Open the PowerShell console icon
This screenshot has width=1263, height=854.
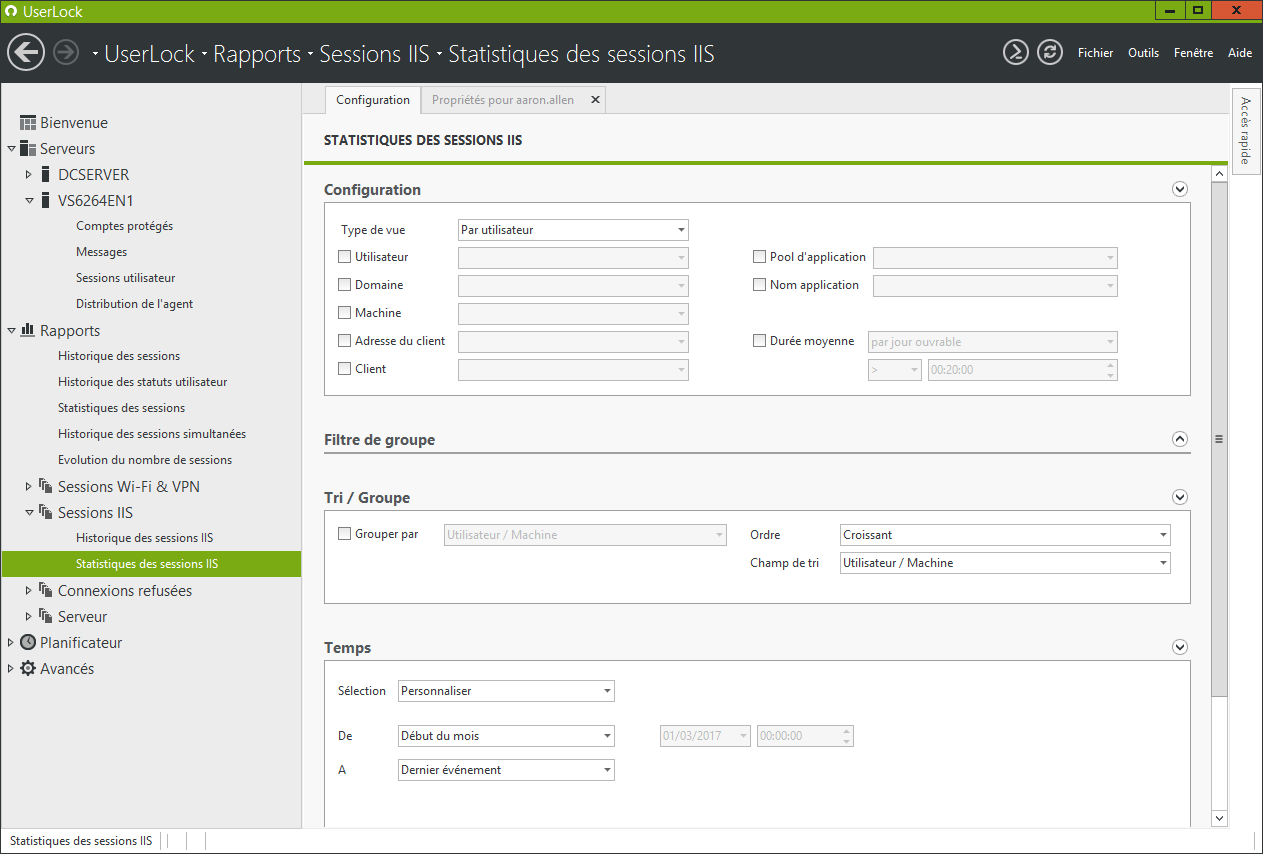click(x=1016, y=52)
